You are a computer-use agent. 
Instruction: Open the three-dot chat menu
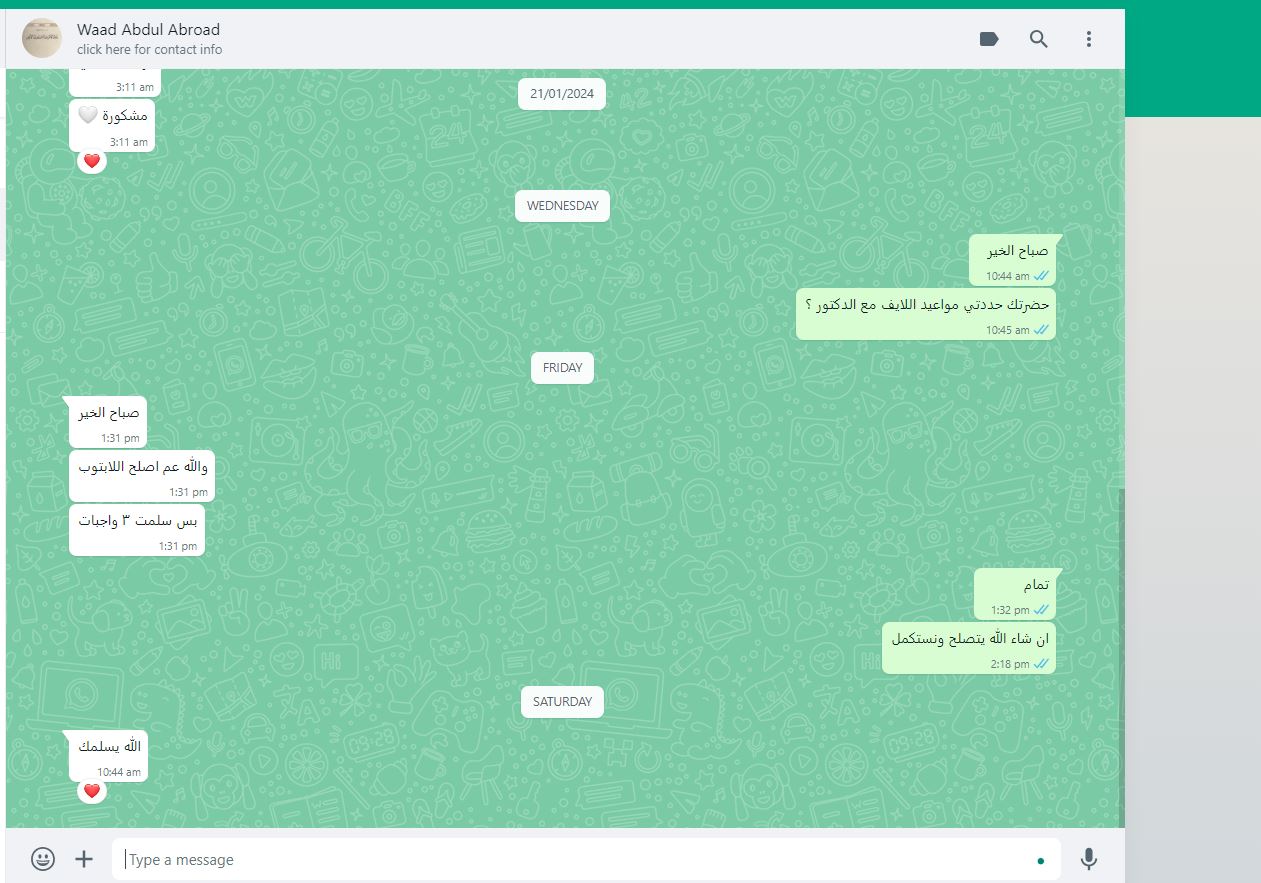tap(1089, 39)
